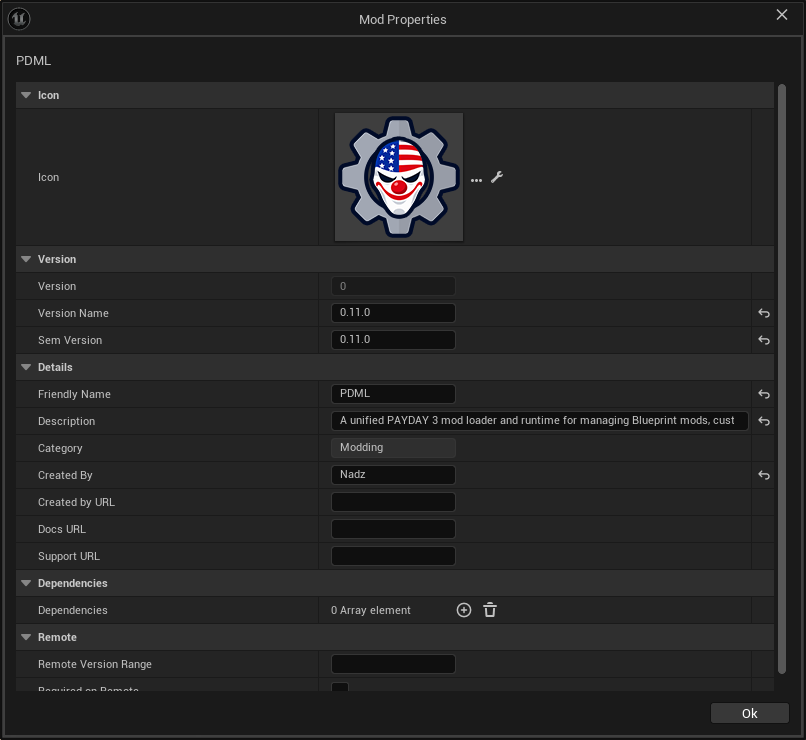The image size is (806, 740).
Task: Reset Friendly Name to default
Action: (x=764, y=394)
